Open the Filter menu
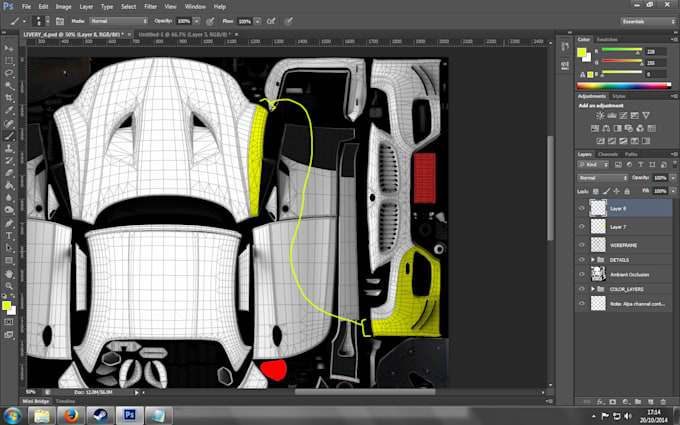The height and width of the screenshot is (425, 680). click(150, 7)
